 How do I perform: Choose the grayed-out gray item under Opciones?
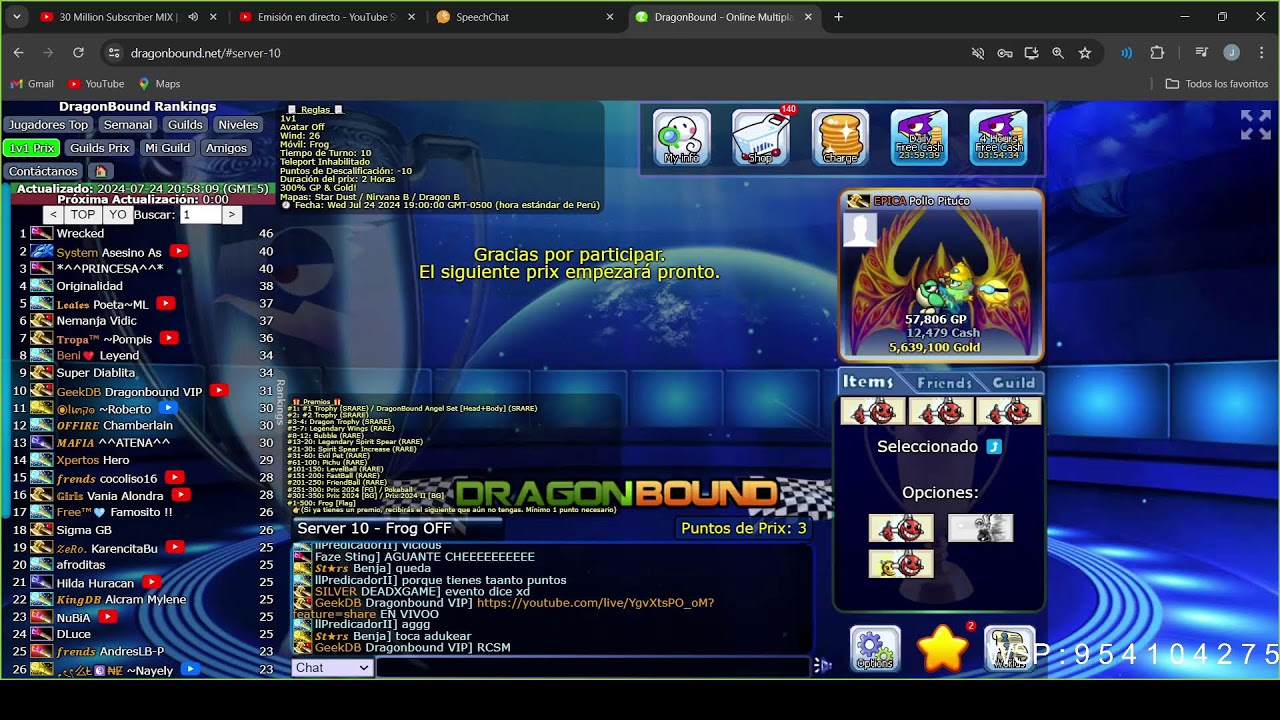(x=980, y=528)
